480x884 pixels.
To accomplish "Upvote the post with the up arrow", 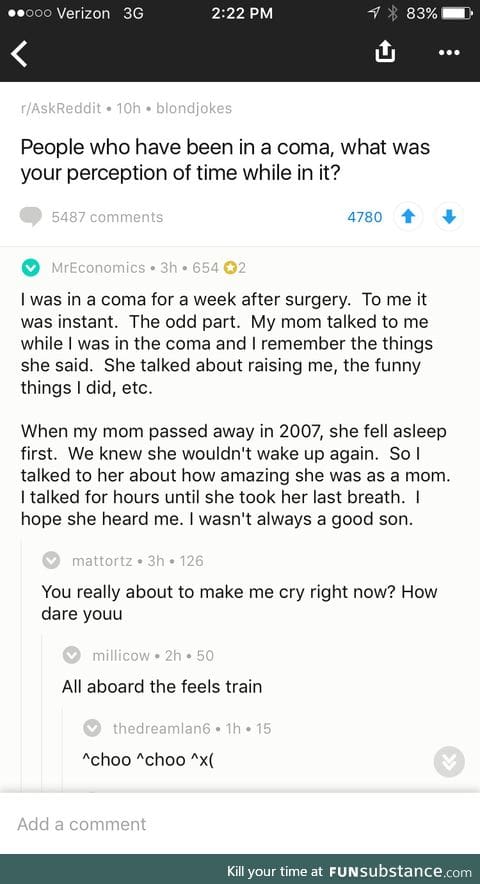I will (x=407, y=217).
